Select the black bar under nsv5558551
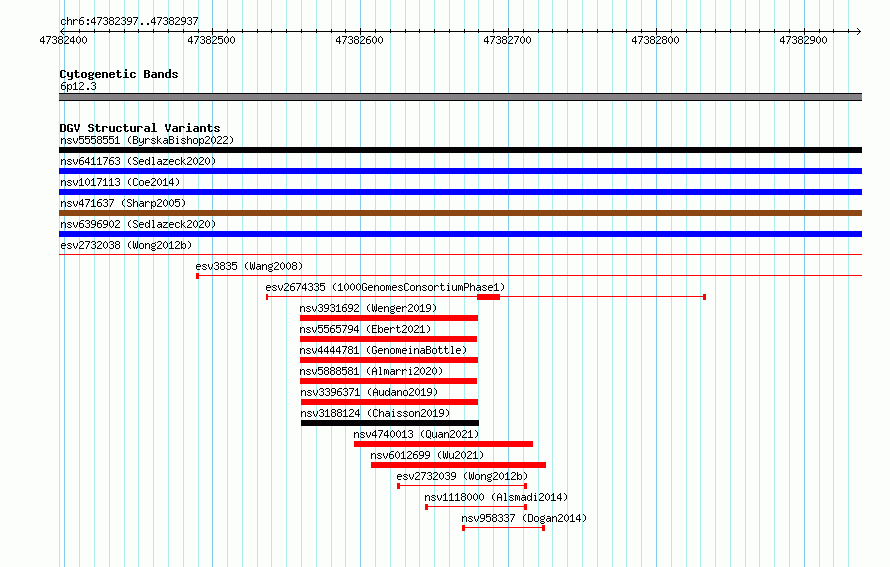890x567 pixels. [x=460, y=150]
